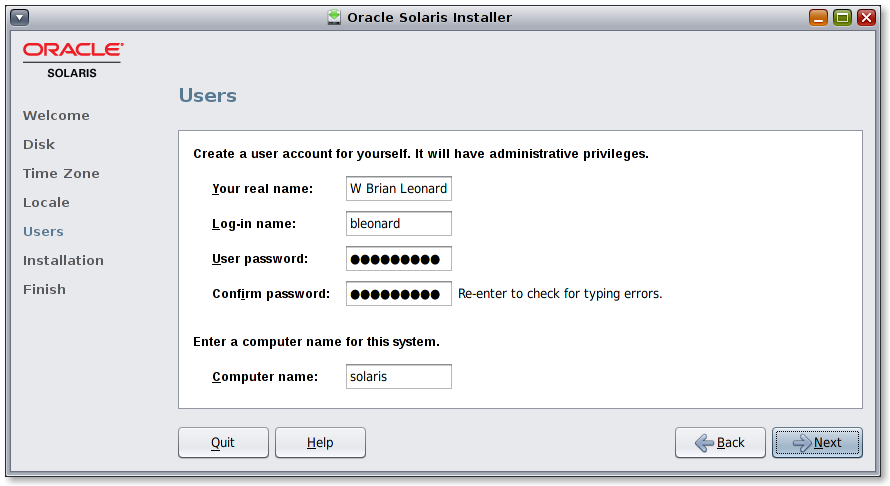Viewport: 890px width, 486px height.
Task: Jump to the Time Zone step
Action: coord(61,174)
